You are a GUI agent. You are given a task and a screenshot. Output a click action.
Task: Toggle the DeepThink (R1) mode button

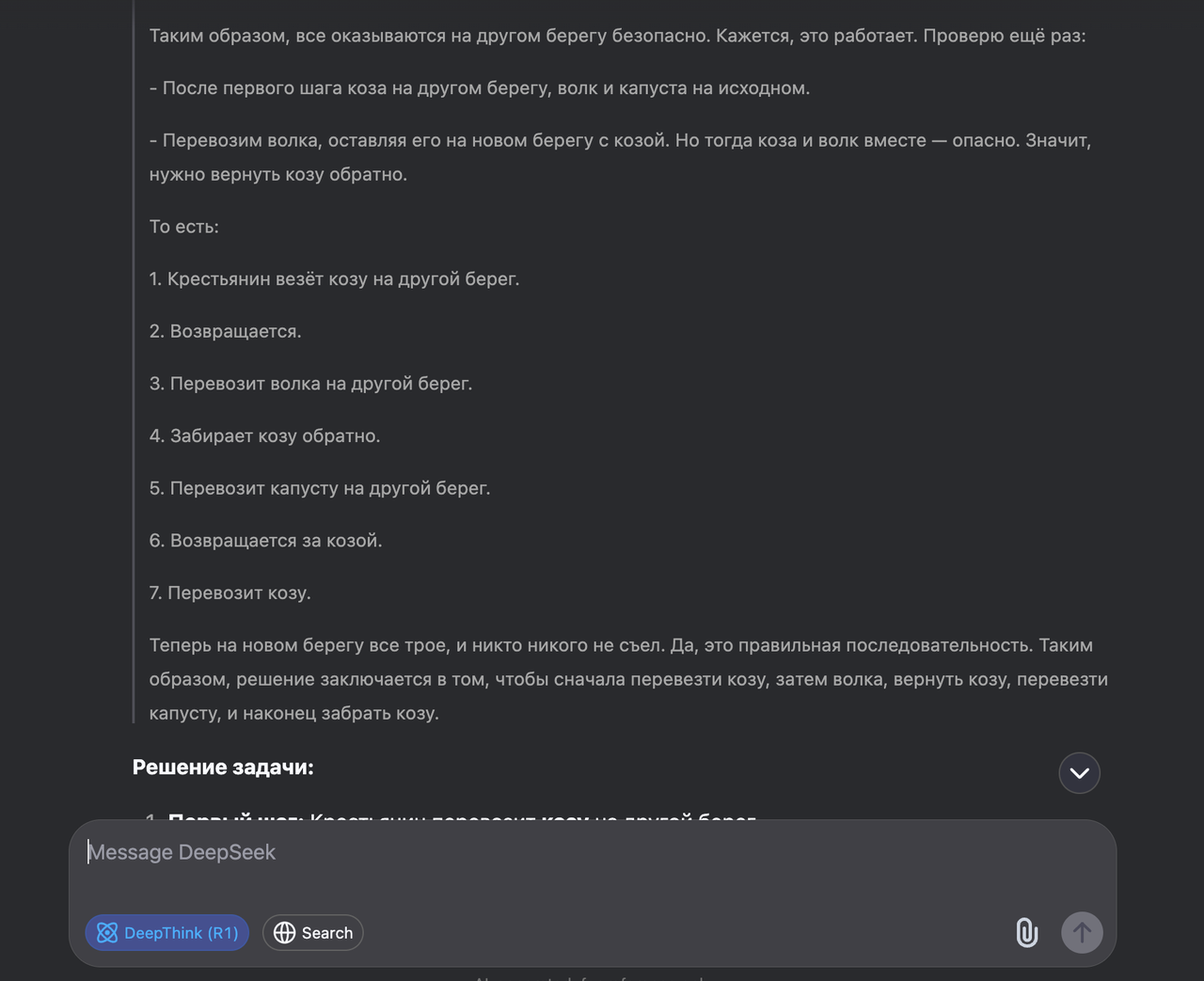click(x=167, y=933)
